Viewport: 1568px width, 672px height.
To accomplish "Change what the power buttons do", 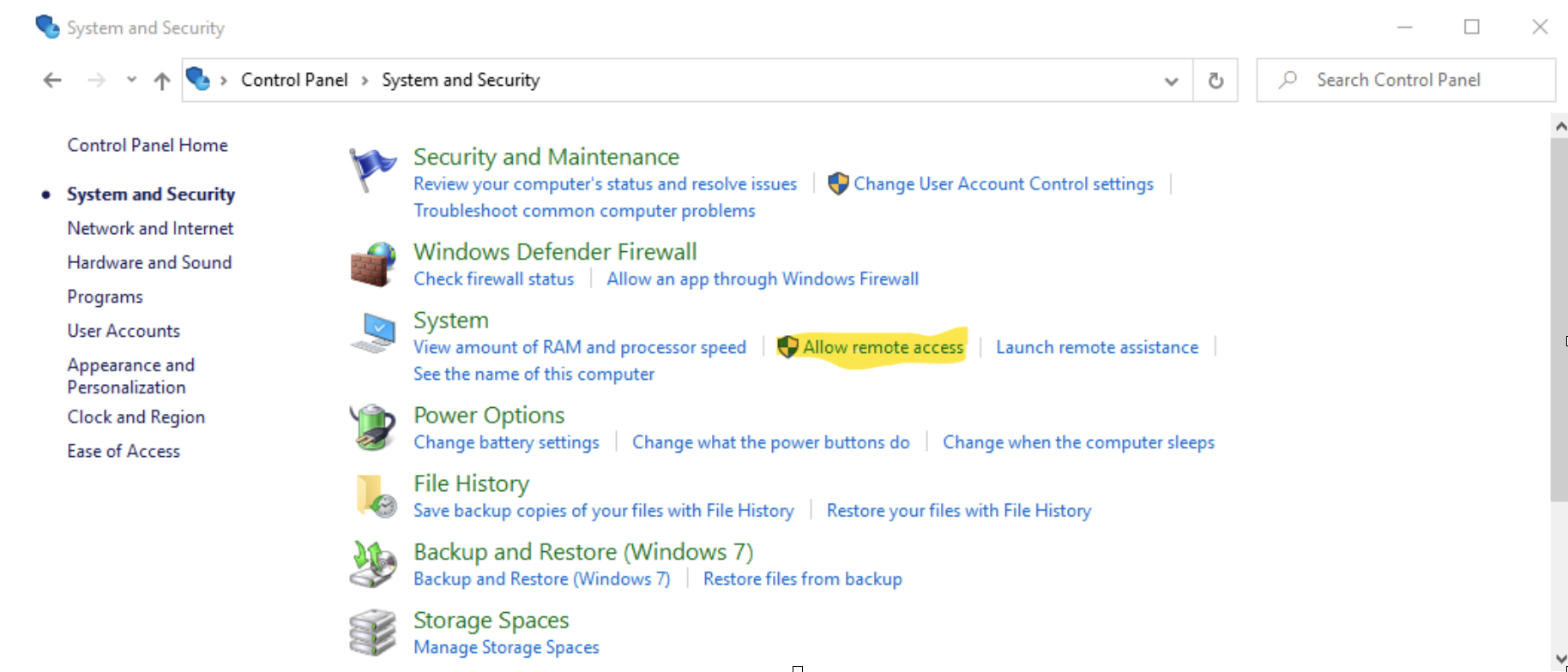I will point(770,442).
